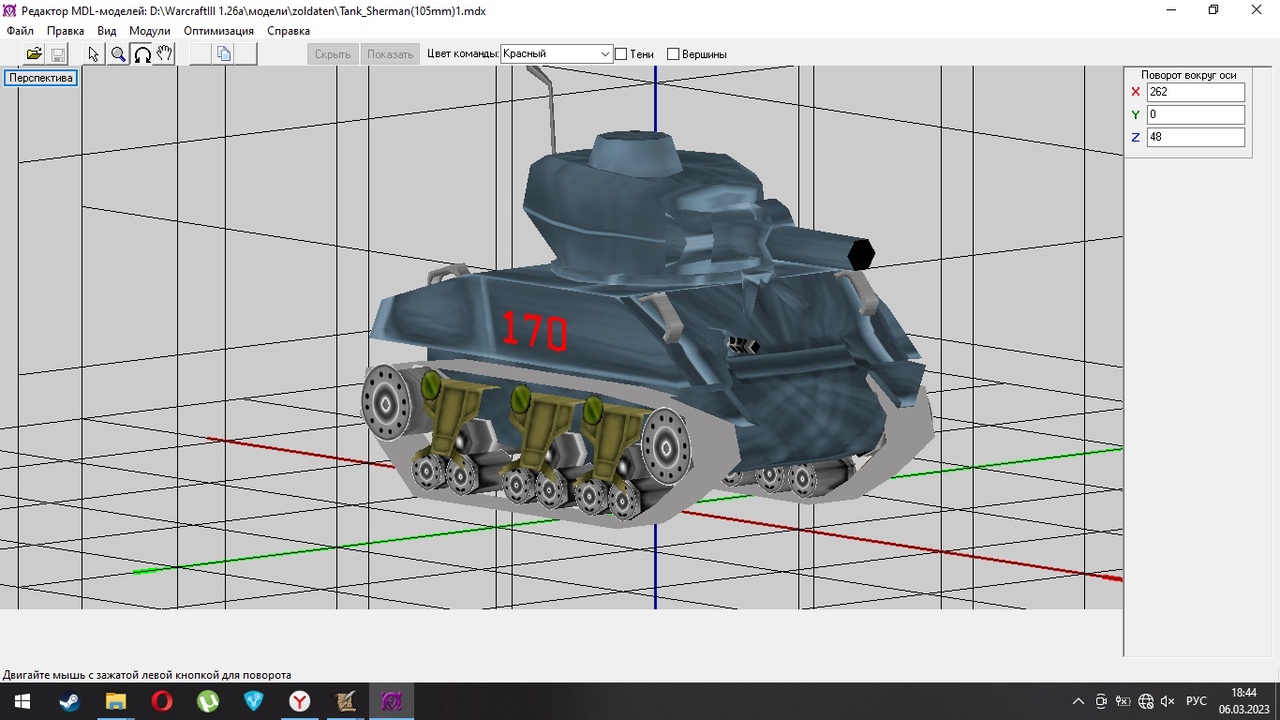Screen dimensions: 1280x720
Task: Open the Файл menu
Action: [x=20, y=31]
